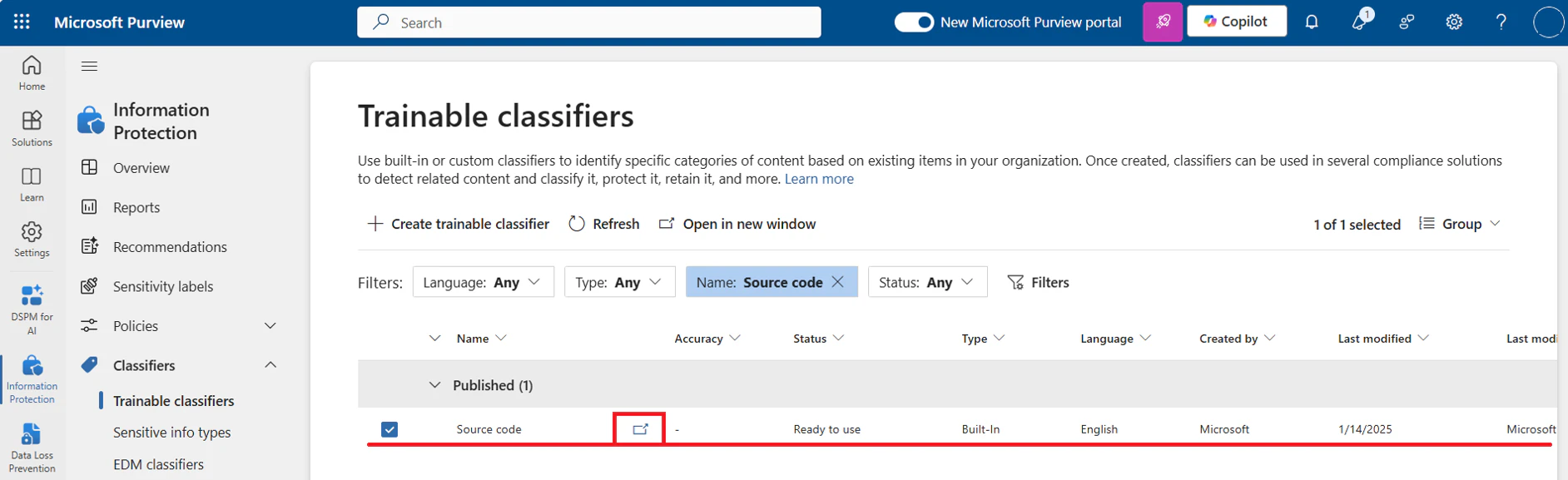Collapse the Published group row
The image size is (1568, 480).
click(434, 385)
